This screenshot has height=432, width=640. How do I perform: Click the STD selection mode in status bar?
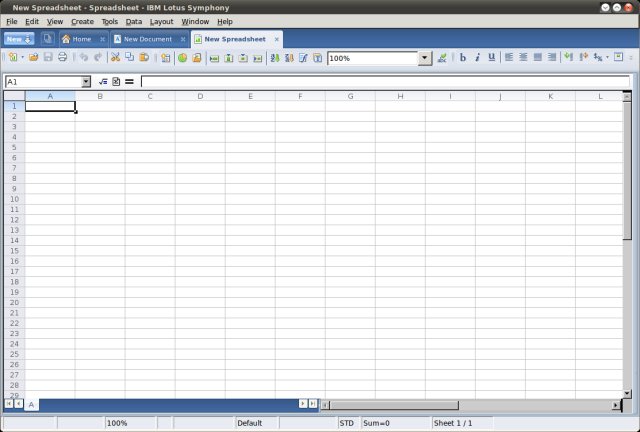pos(347,423)
